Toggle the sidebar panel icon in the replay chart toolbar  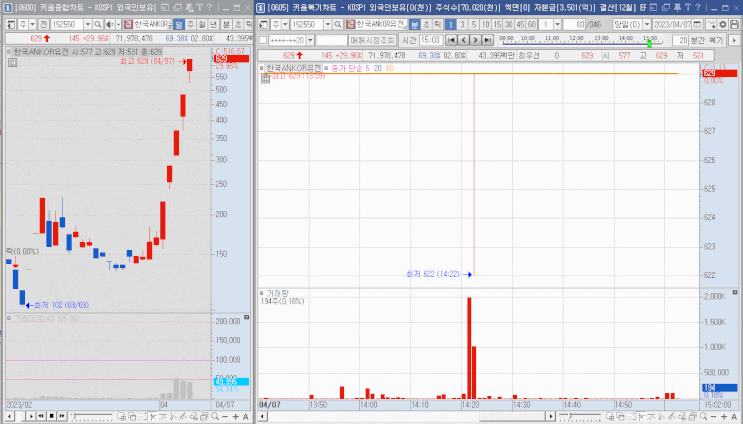tap(264, 24)
